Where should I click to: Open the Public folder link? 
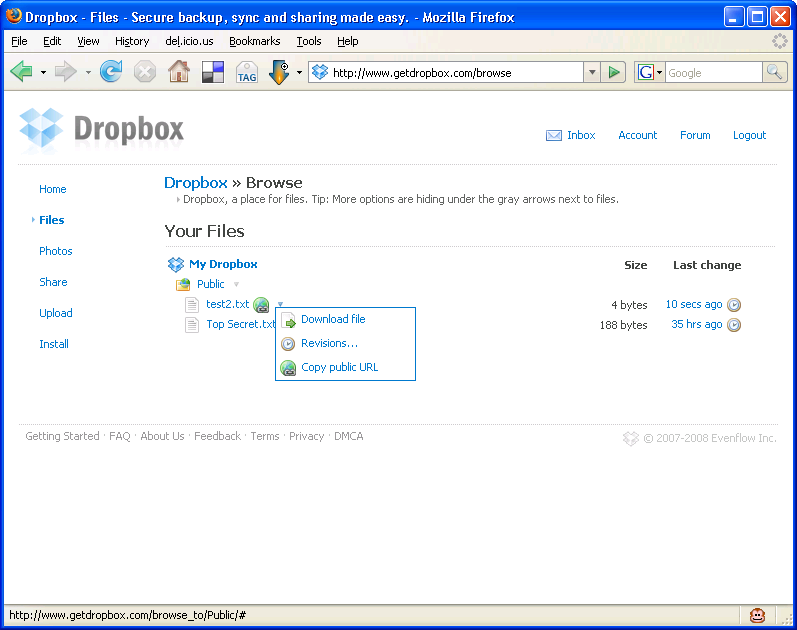210,284
